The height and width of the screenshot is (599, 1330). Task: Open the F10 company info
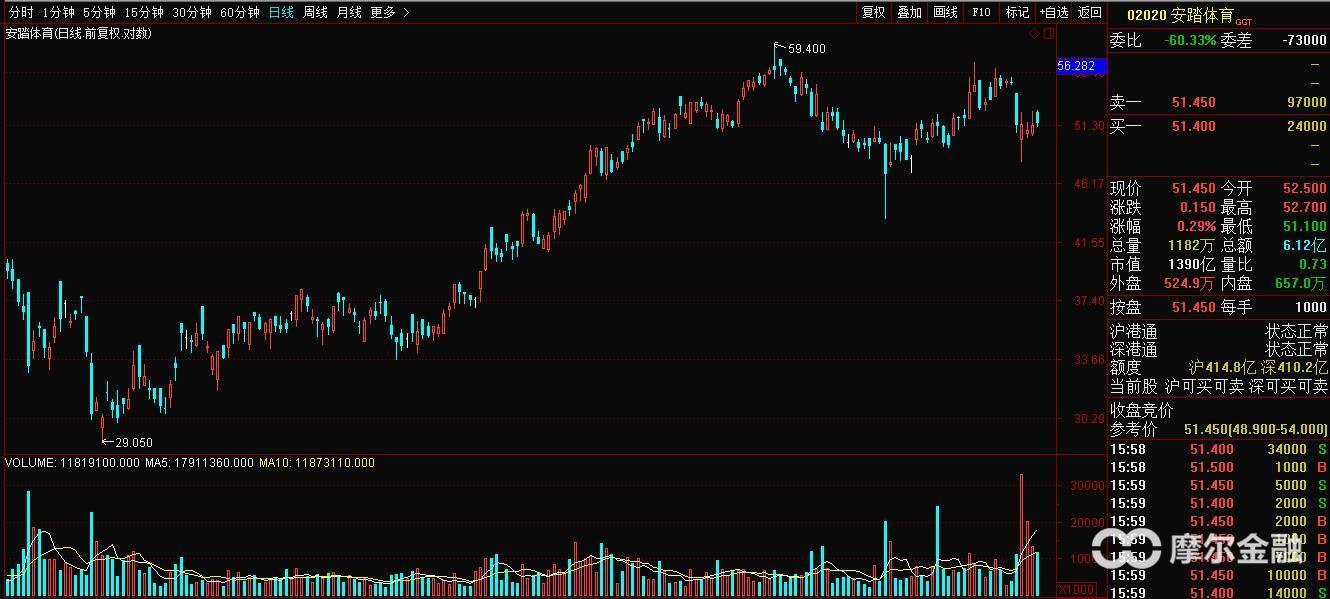(x=981, y=12)
